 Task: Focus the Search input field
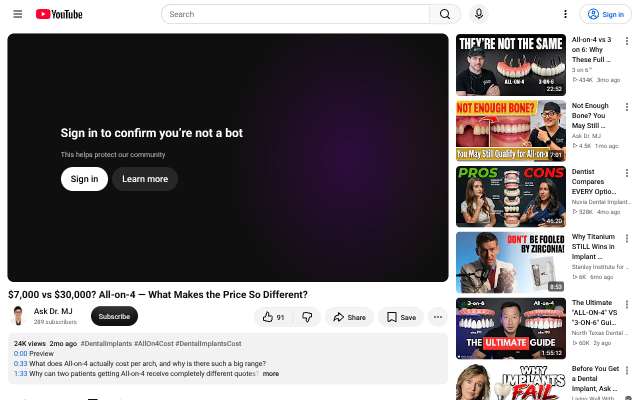click(x=296, y=14)
